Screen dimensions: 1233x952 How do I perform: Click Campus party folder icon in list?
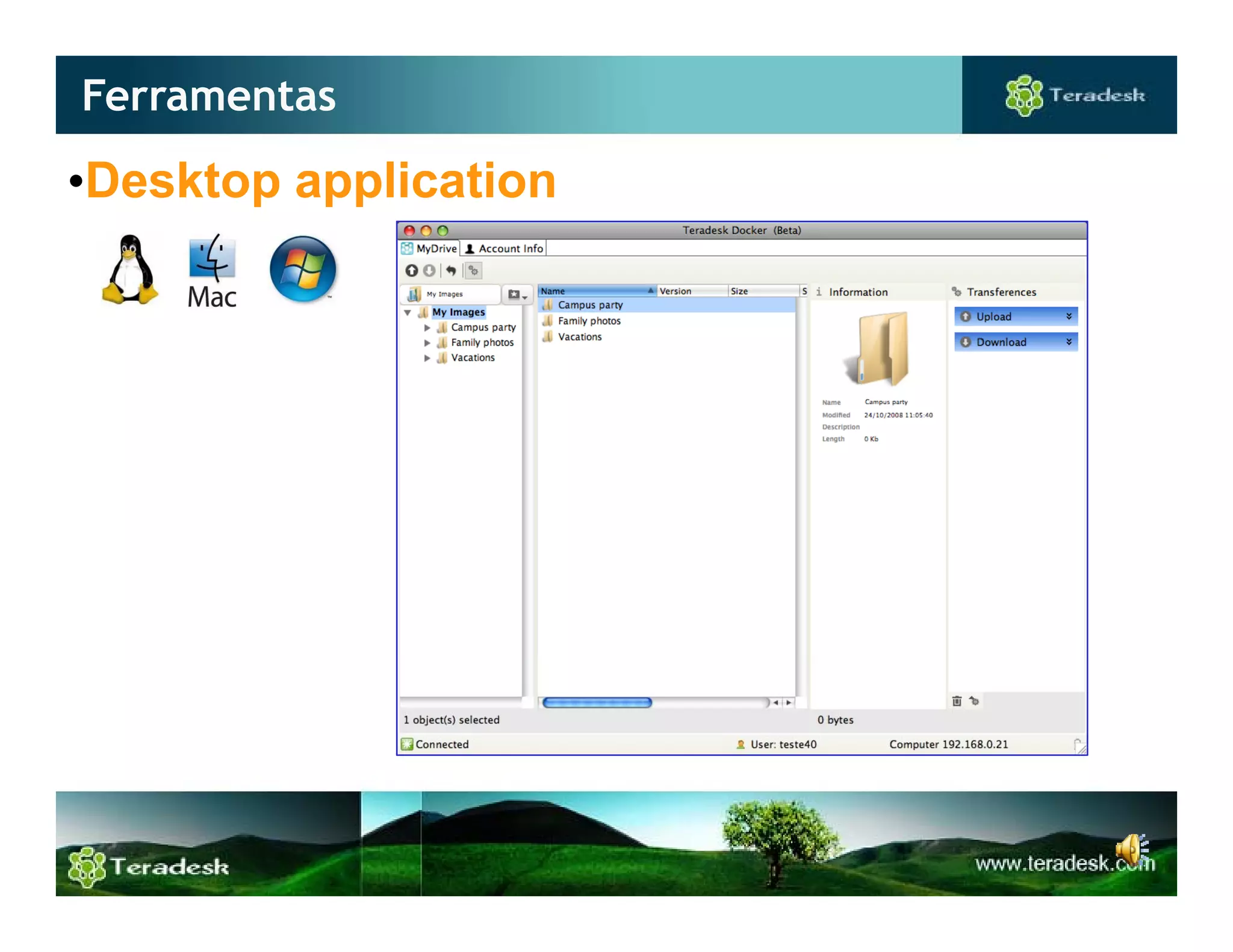(548, 305)
